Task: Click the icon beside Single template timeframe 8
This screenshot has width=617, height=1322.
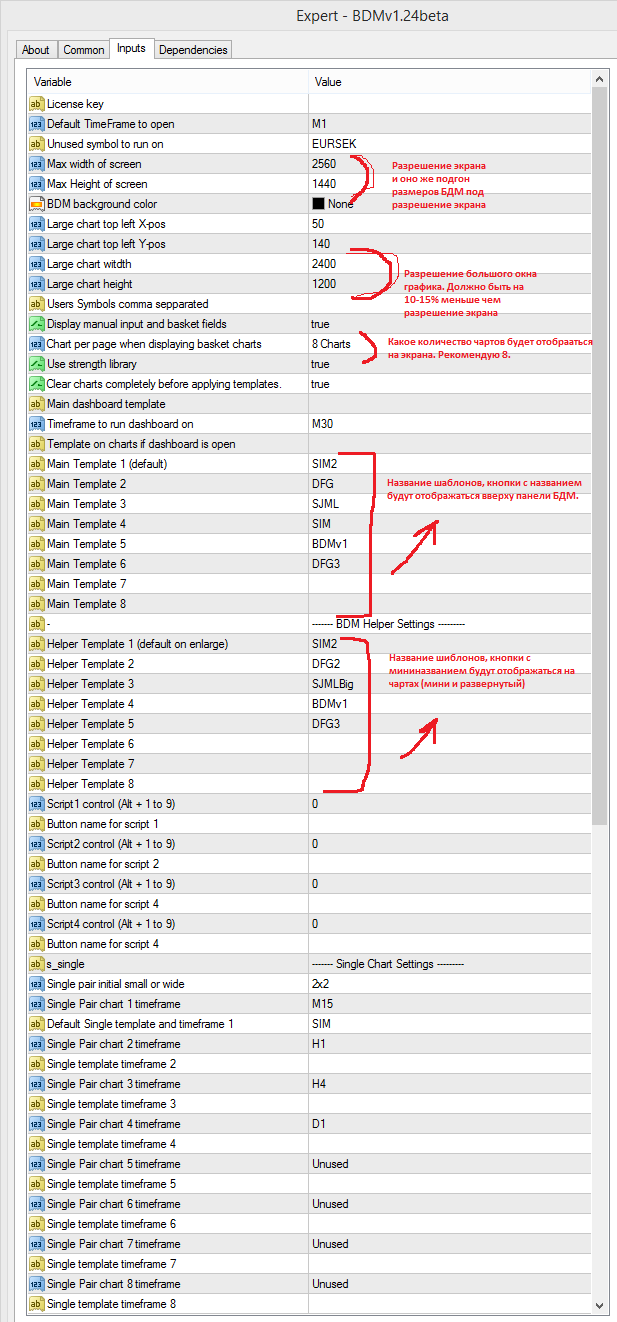Action: 36,1304
